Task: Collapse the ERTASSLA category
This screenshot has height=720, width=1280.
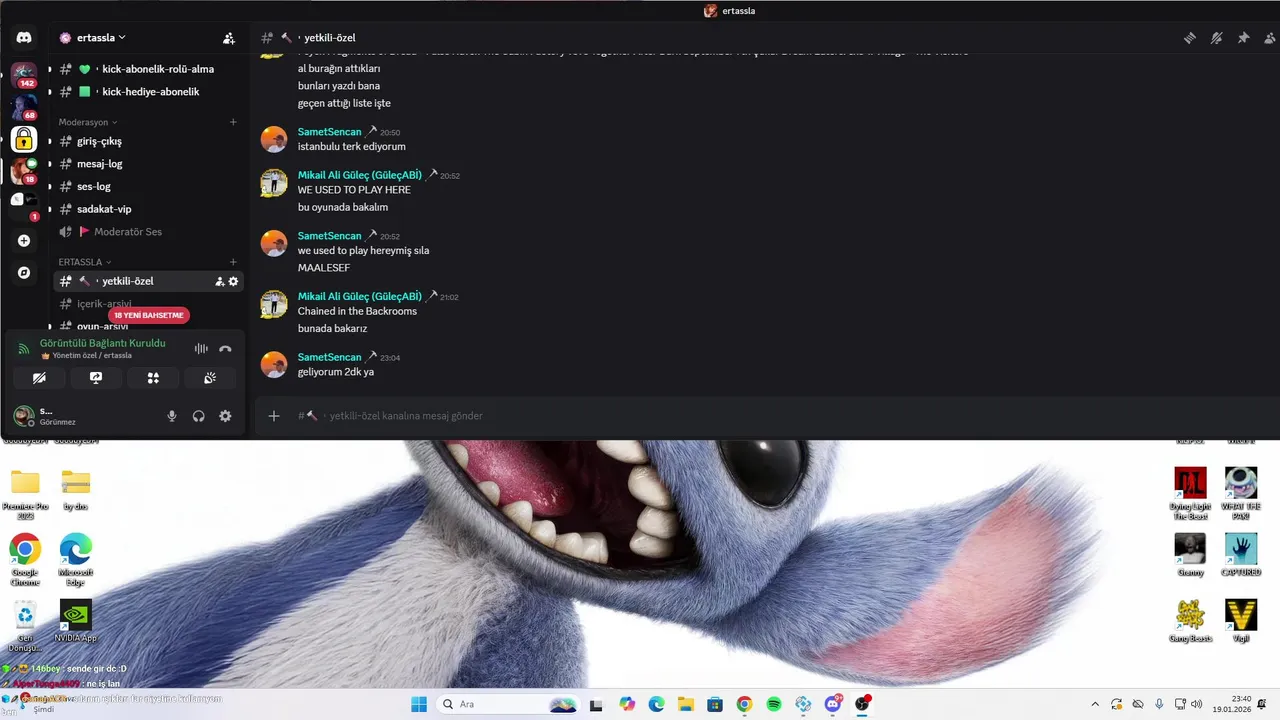Action: point(85,262)
